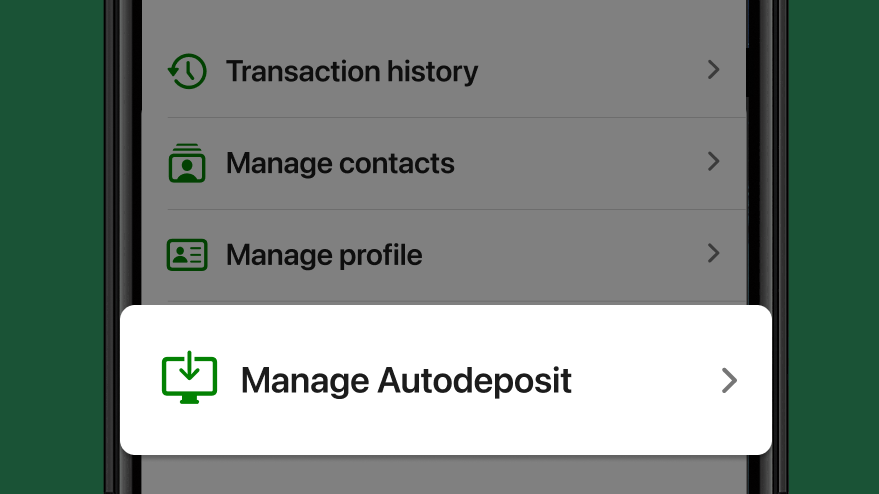Expand the Manage contacts row chevron
The height and width of the screenshot is (494, 879).
tap(713, 161)
